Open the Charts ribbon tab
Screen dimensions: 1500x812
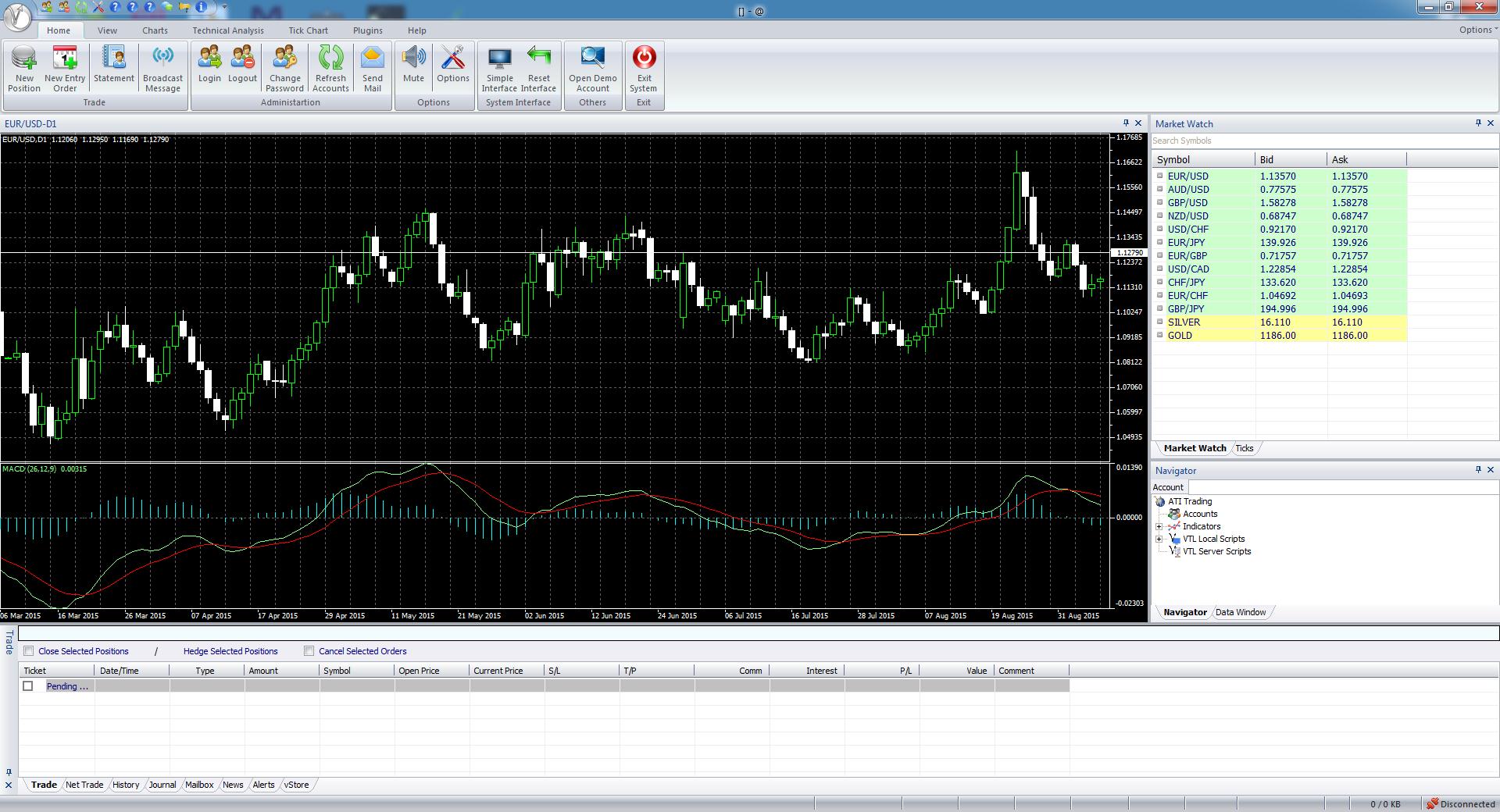(155, 30)
